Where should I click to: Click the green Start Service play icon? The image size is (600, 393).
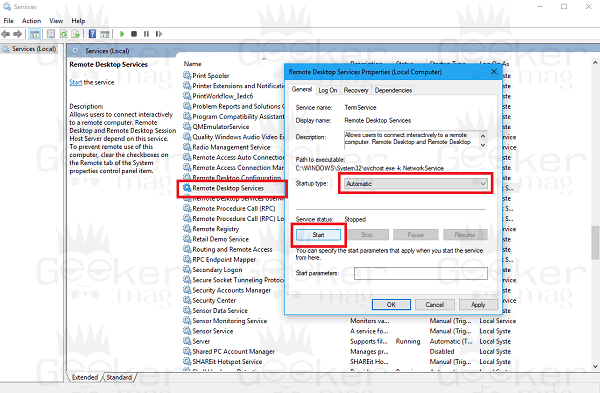(122, 34)
